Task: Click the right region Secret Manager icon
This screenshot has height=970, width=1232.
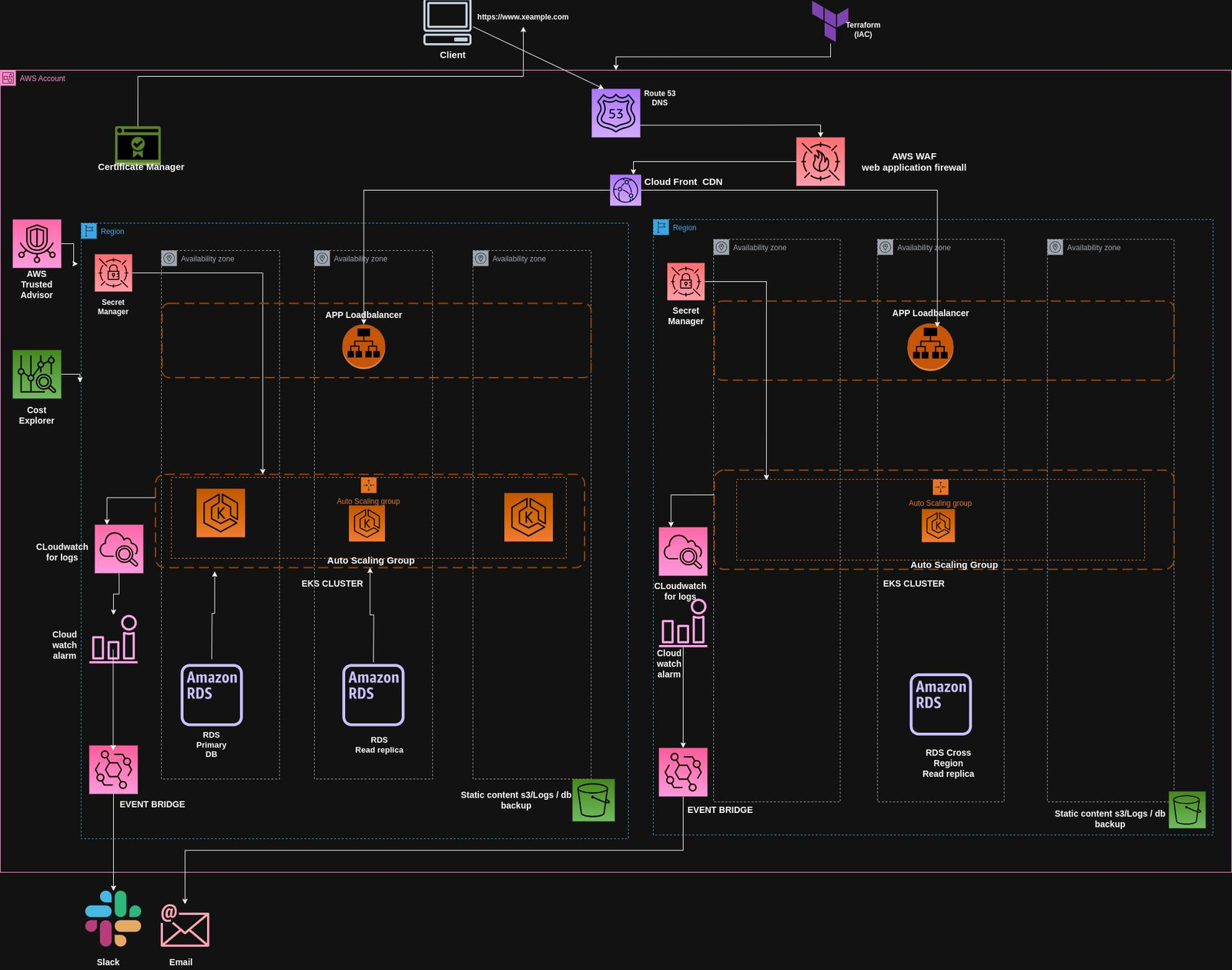Action: click(686, 282)
